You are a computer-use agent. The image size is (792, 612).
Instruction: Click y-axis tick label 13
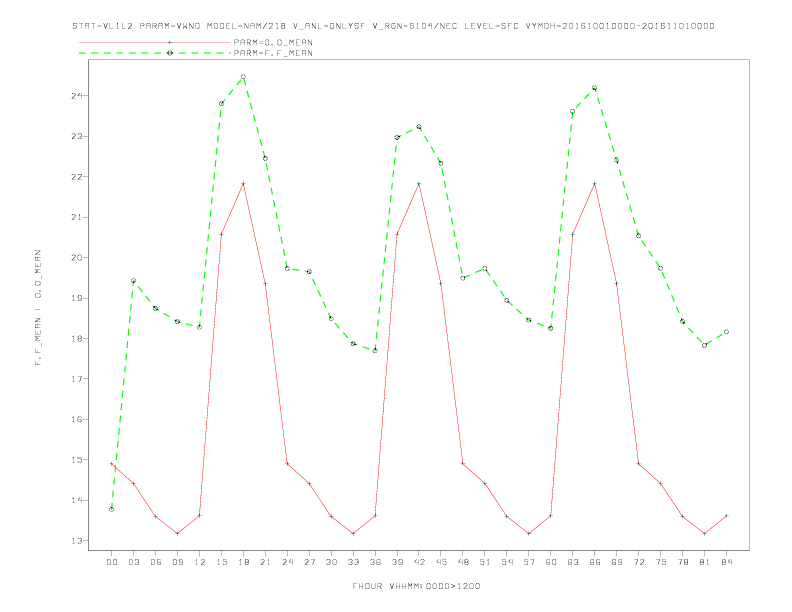77,541
